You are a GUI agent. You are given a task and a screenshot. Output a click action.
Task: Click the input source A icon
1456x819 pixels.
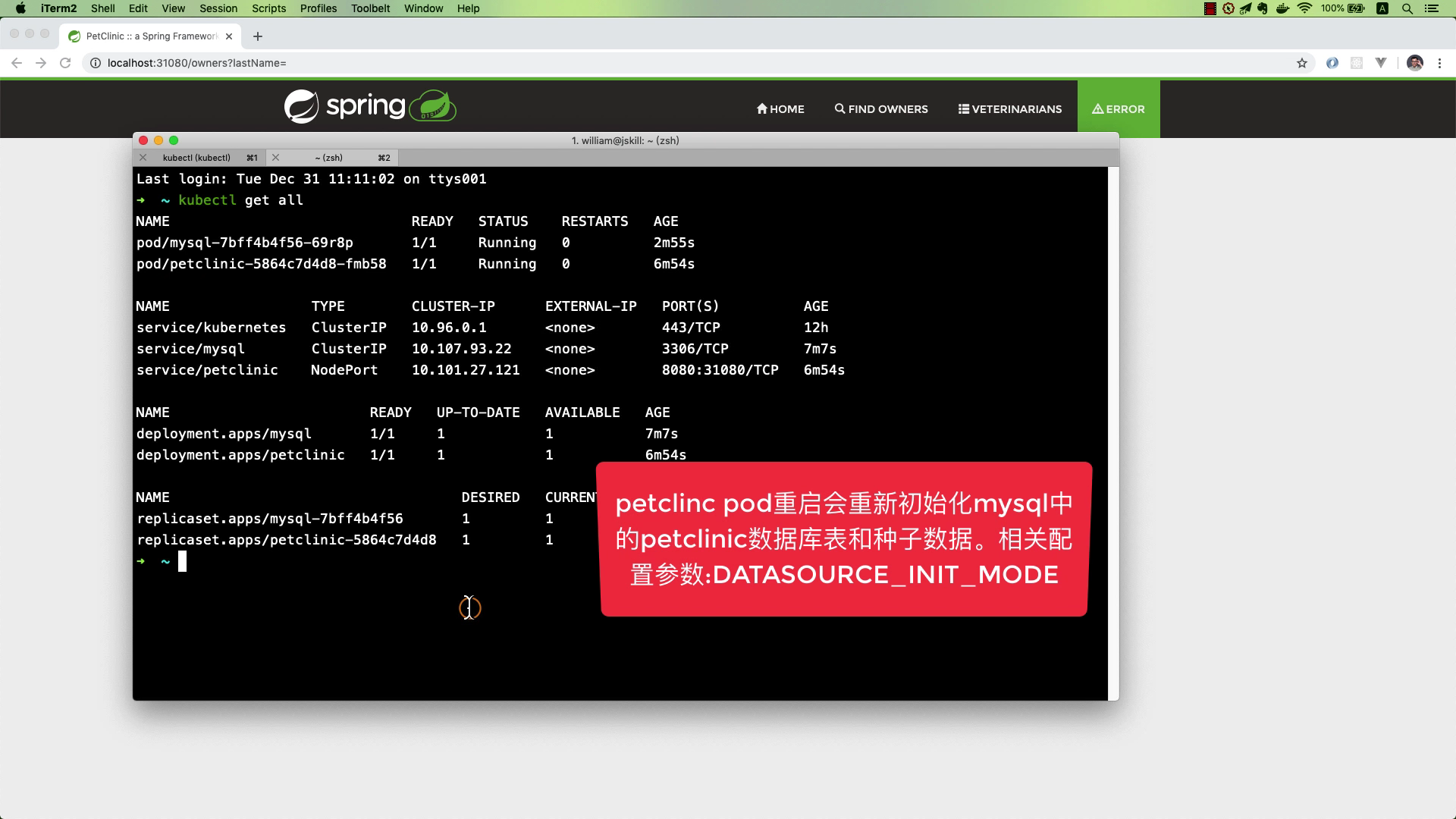[x=1382, y=8]
